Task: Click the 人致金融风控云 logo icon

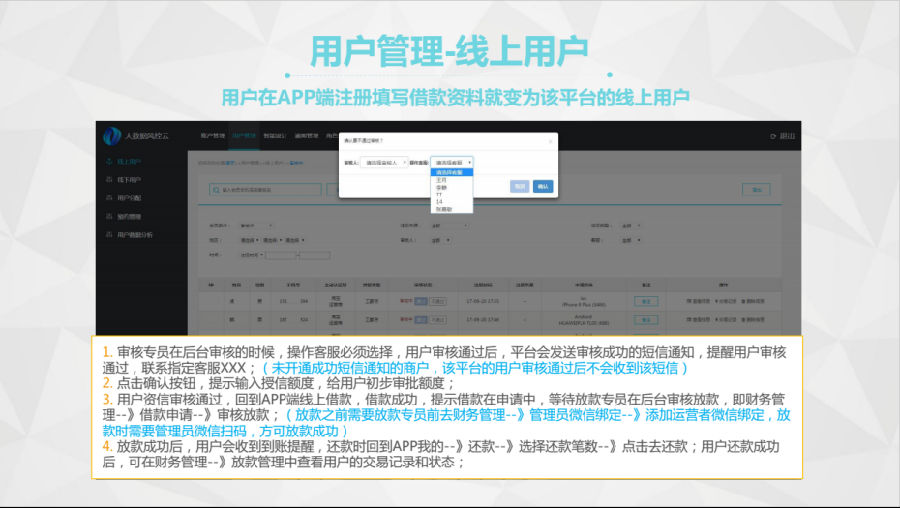Action: click(112, 136)
